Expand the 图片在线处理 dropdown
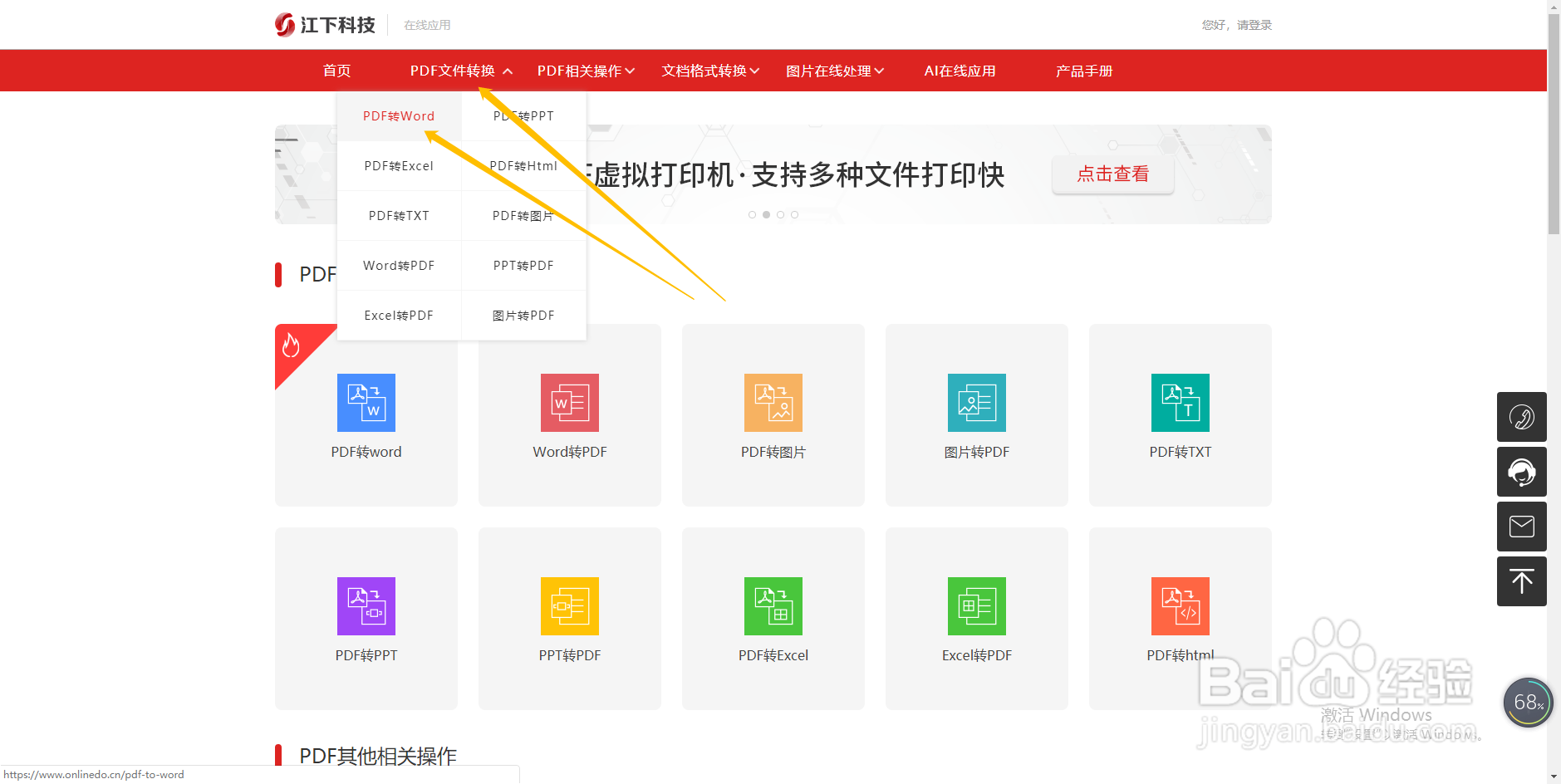The image size is (1561, 784). [x=833, y=71]
